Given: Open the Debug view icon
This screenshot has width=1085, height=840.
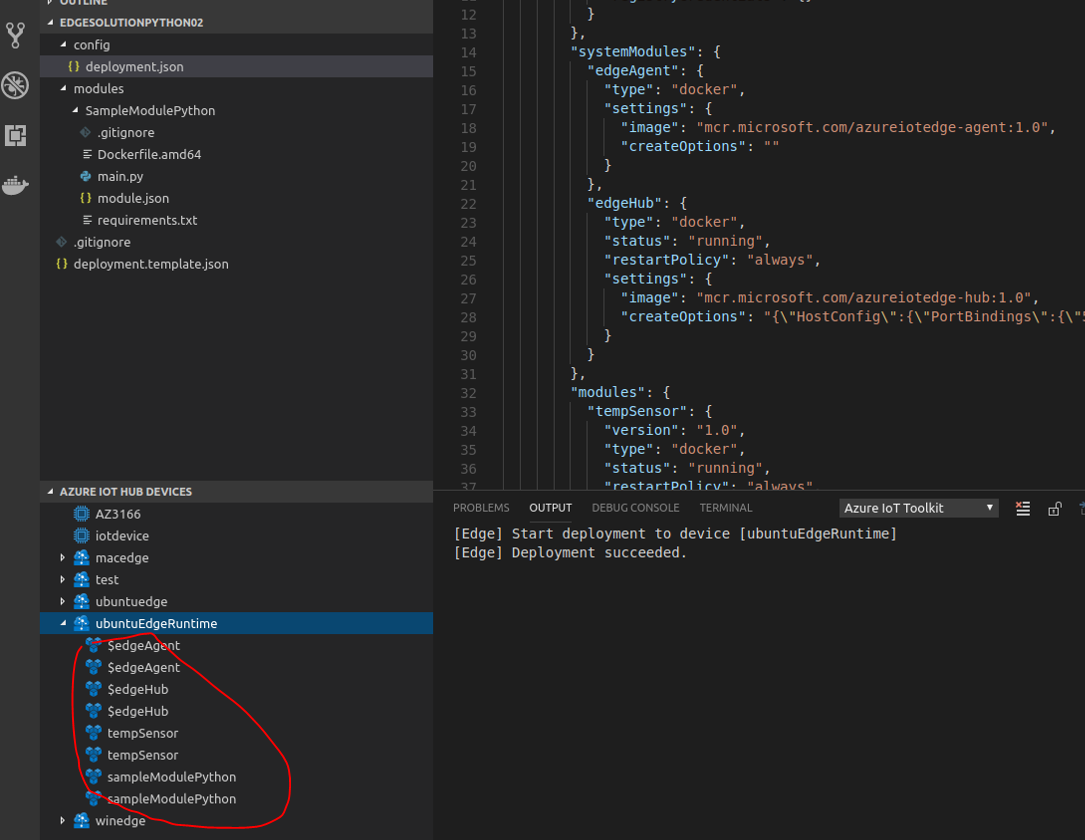Looking at the screenshot, I should tap(15, 86).
